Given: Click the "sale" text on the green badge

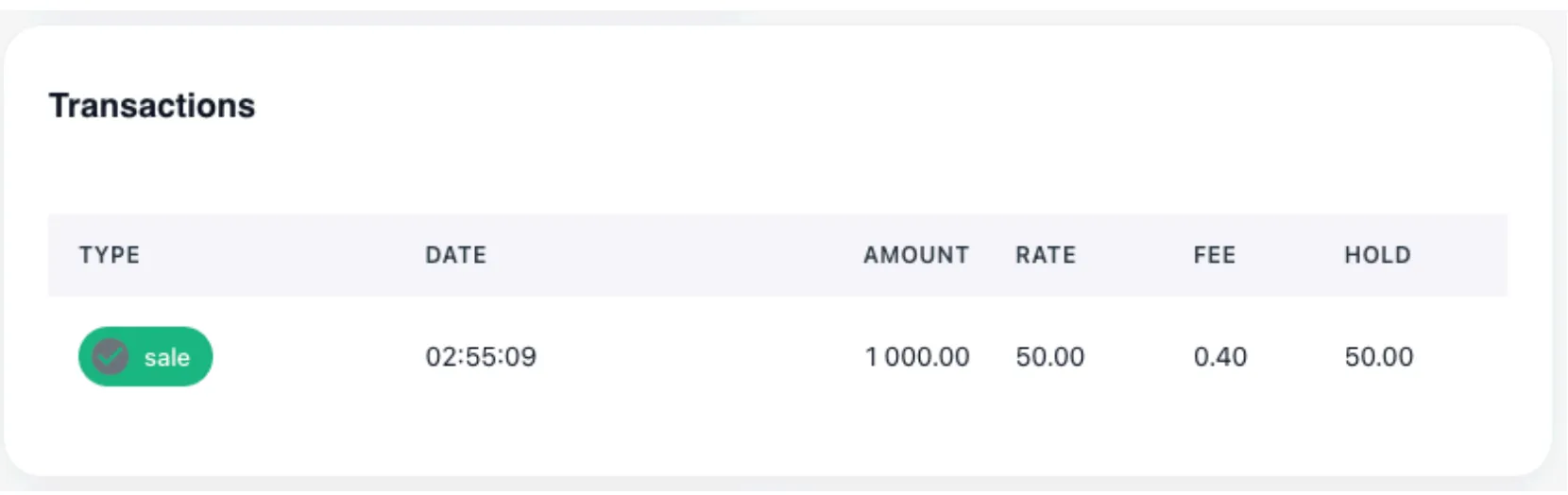Looking at the screenshot, I should [x=167, y=358].
